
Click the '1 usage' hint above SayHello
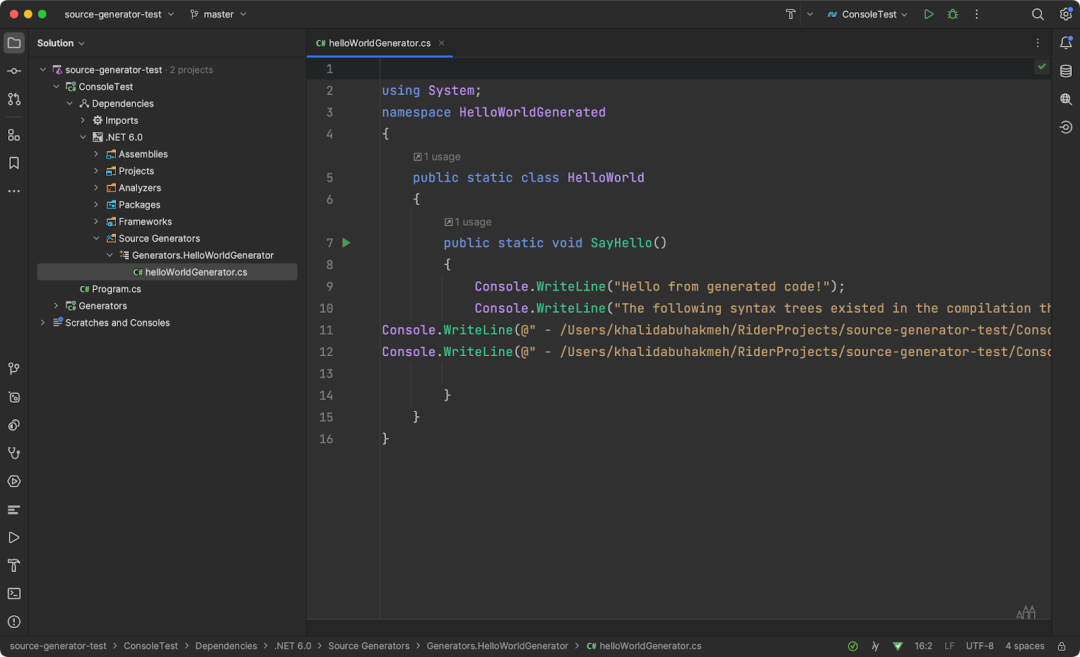pyautogui.click(x=468, y=222)
